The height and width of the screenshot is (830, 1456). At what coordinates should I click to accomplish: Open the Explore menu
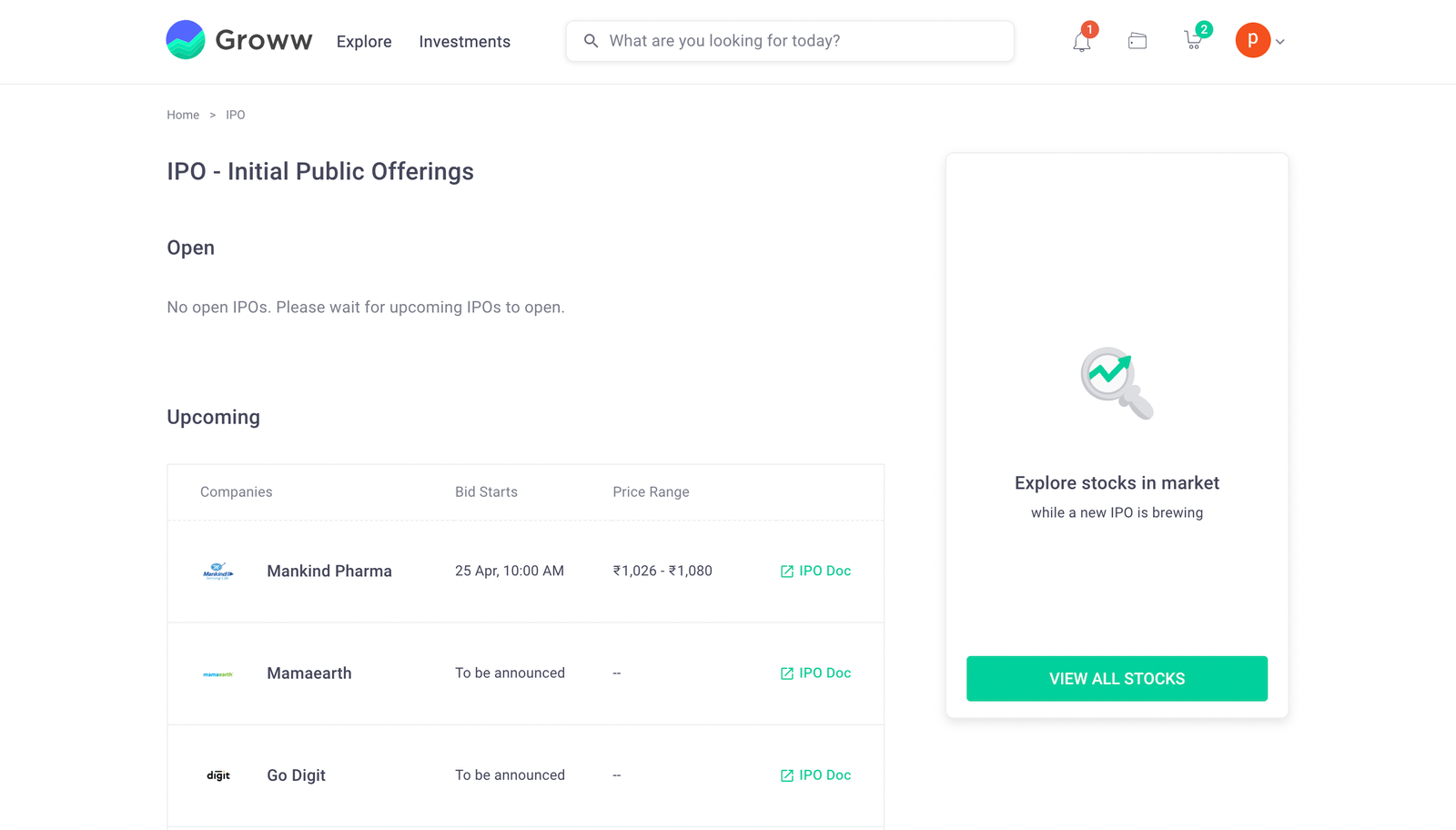point(364,42)
